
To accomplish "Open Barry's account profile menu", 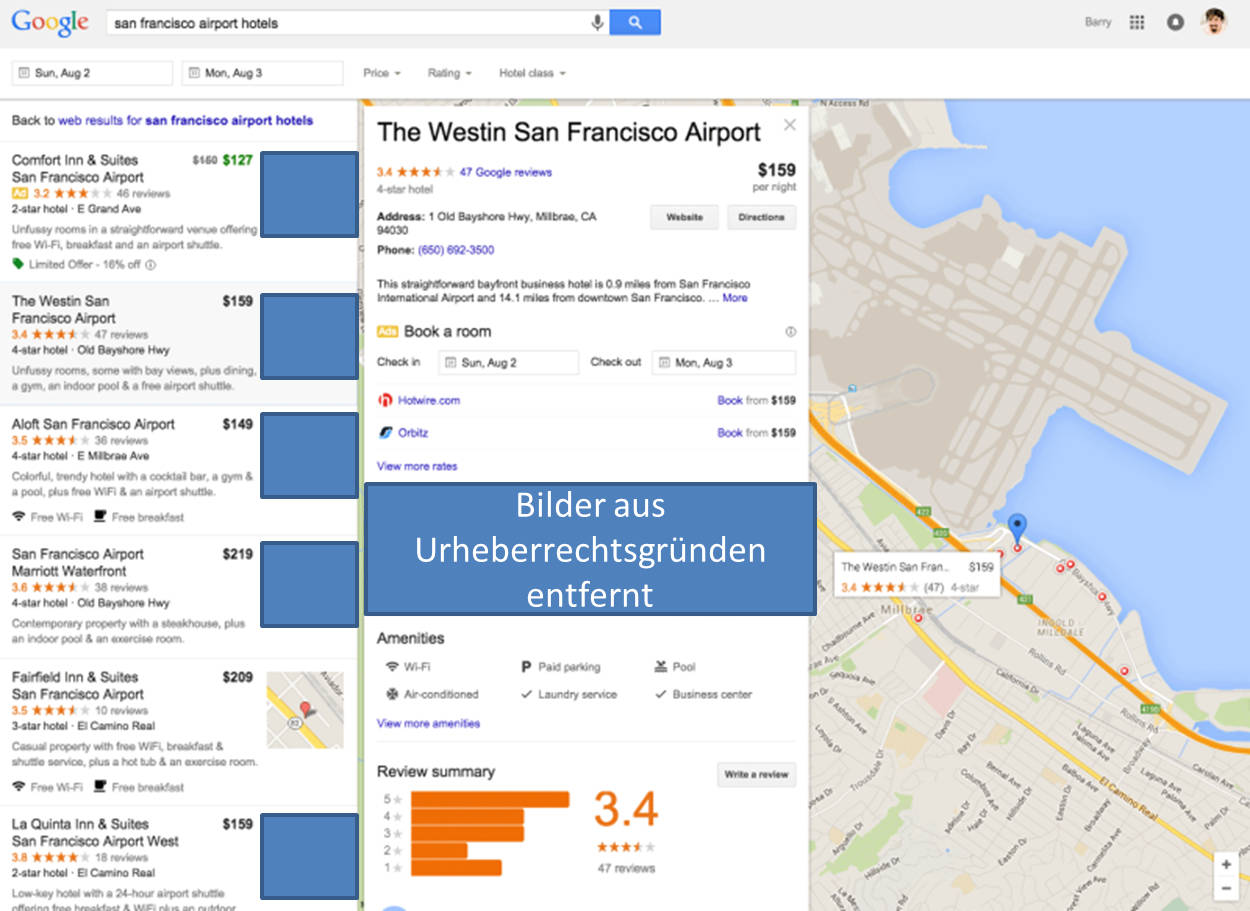I will click(1213, 21).
